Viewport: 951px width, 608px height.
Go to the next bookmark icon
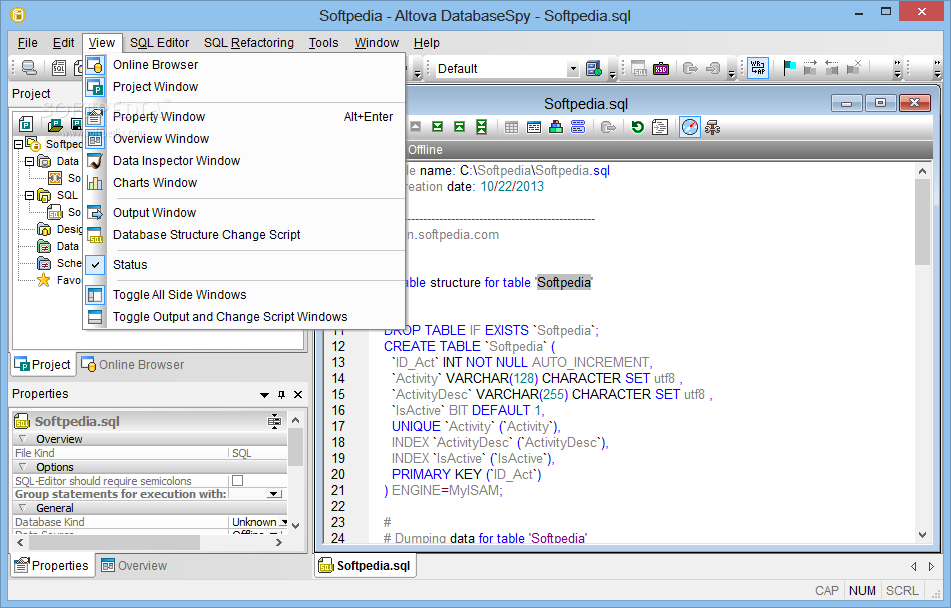point(810,68)
